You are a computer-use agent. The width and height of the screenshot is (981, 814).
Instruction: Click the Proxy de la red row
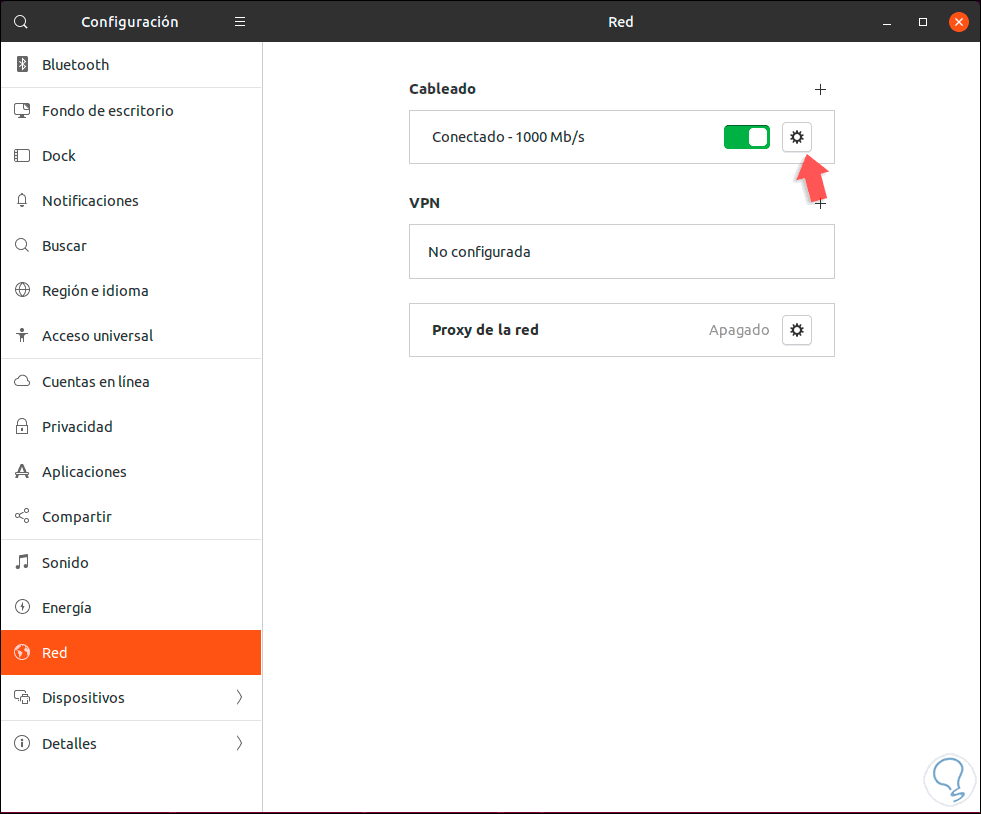click(560, 330)
